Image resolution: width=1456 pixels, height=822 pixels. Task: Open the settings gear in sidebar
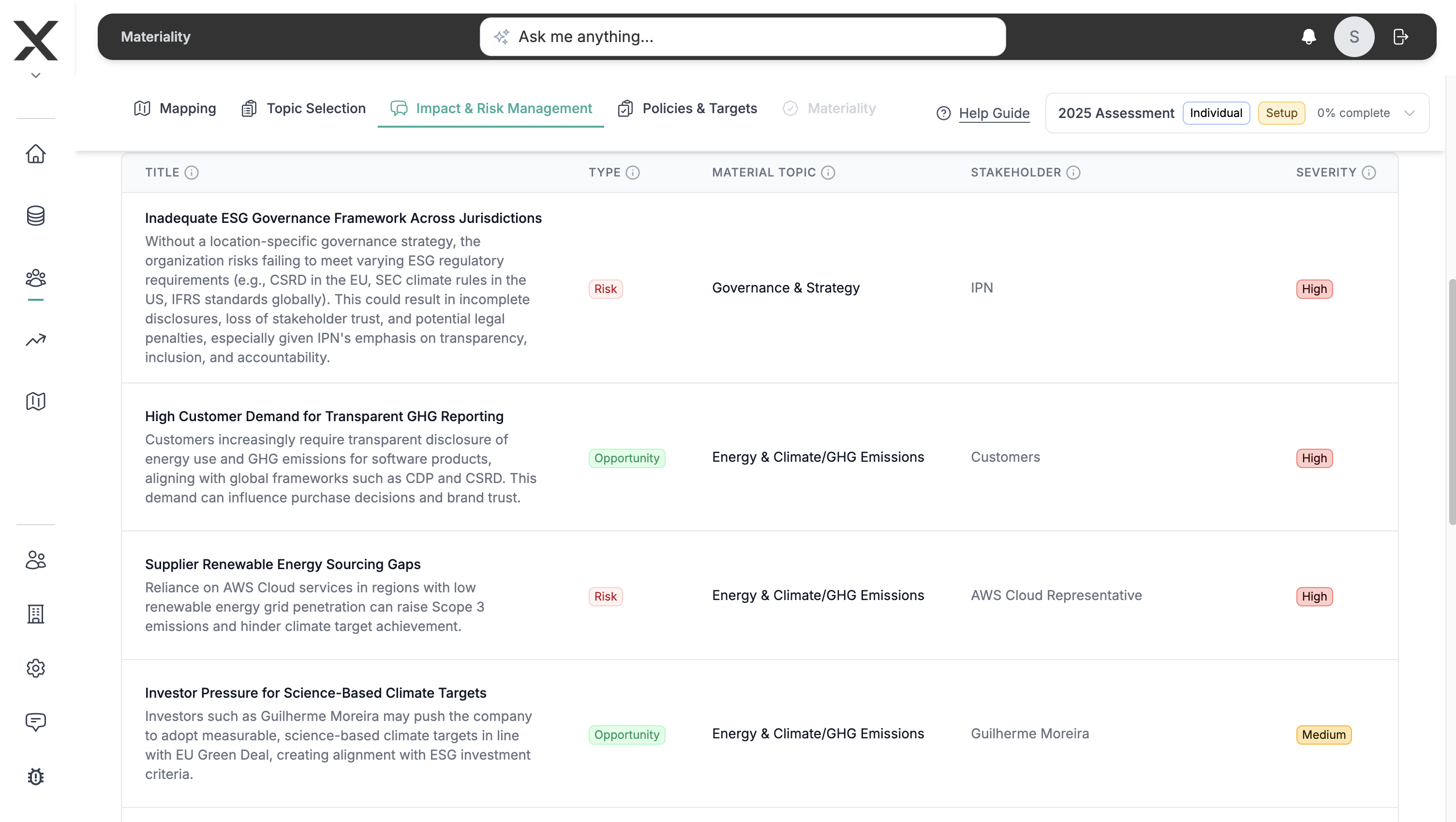[36, 668]
